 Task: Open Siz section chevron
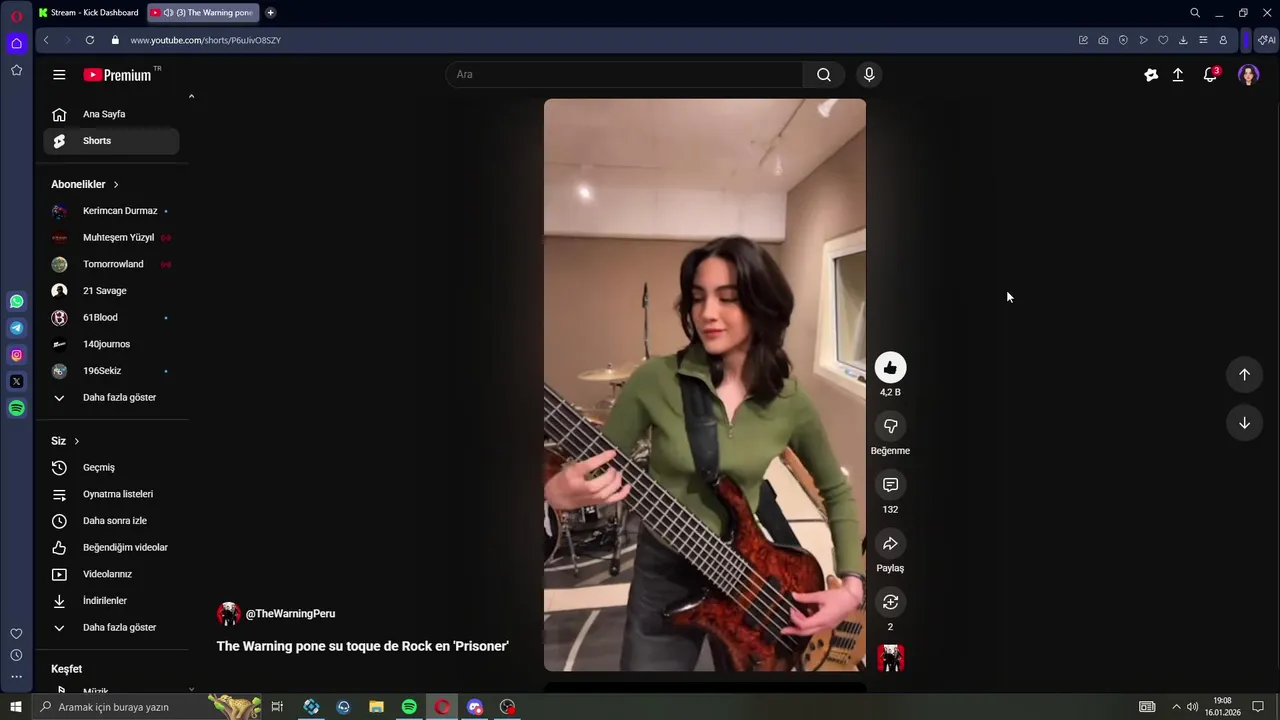76,441
